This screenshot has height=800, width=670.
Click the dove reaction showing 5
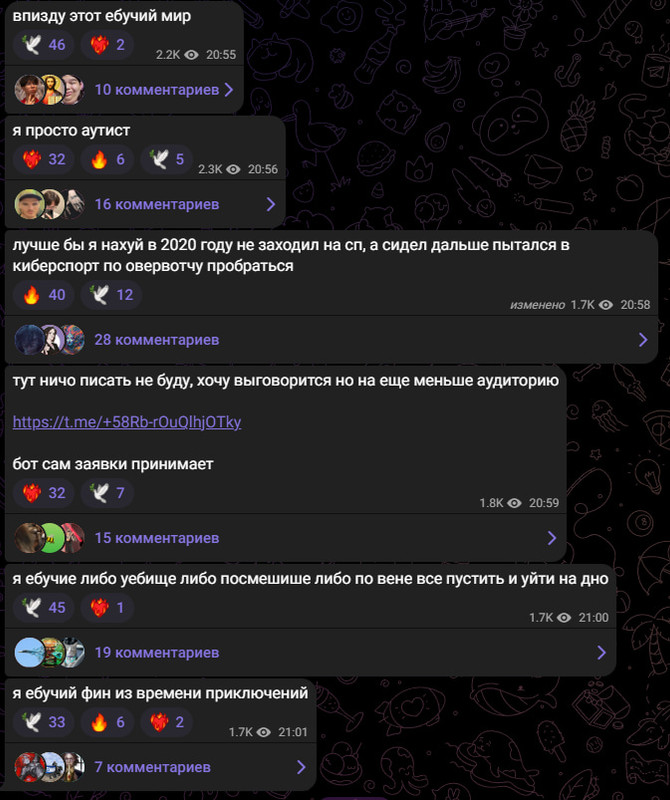coord(166,159)
